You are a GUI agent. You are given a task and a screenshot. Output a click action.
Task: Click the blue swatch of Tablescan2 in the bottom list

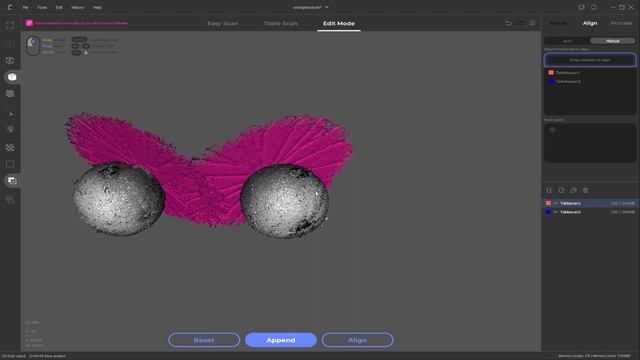coord(548,212)
